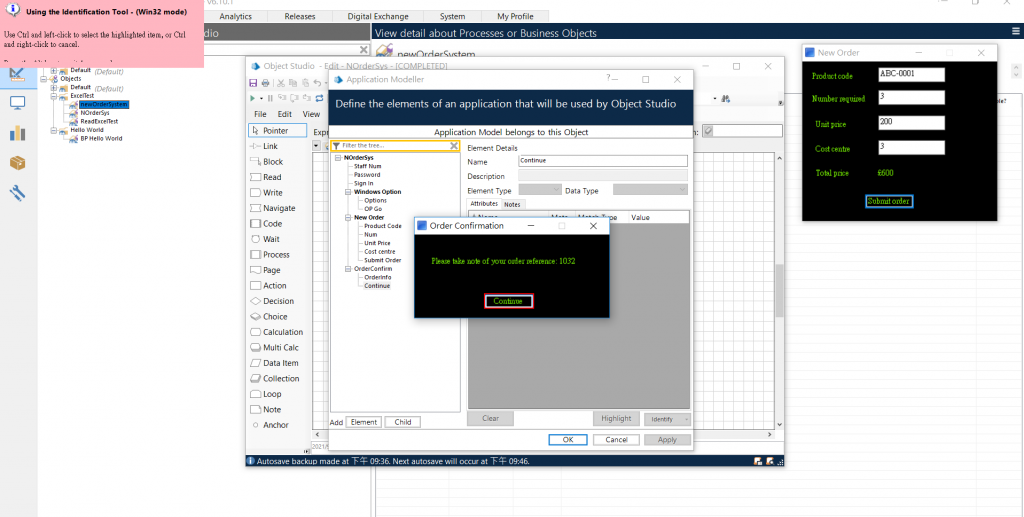Click the Add Element button
The image size is (1024, 517).
click(x=363, y=422)
